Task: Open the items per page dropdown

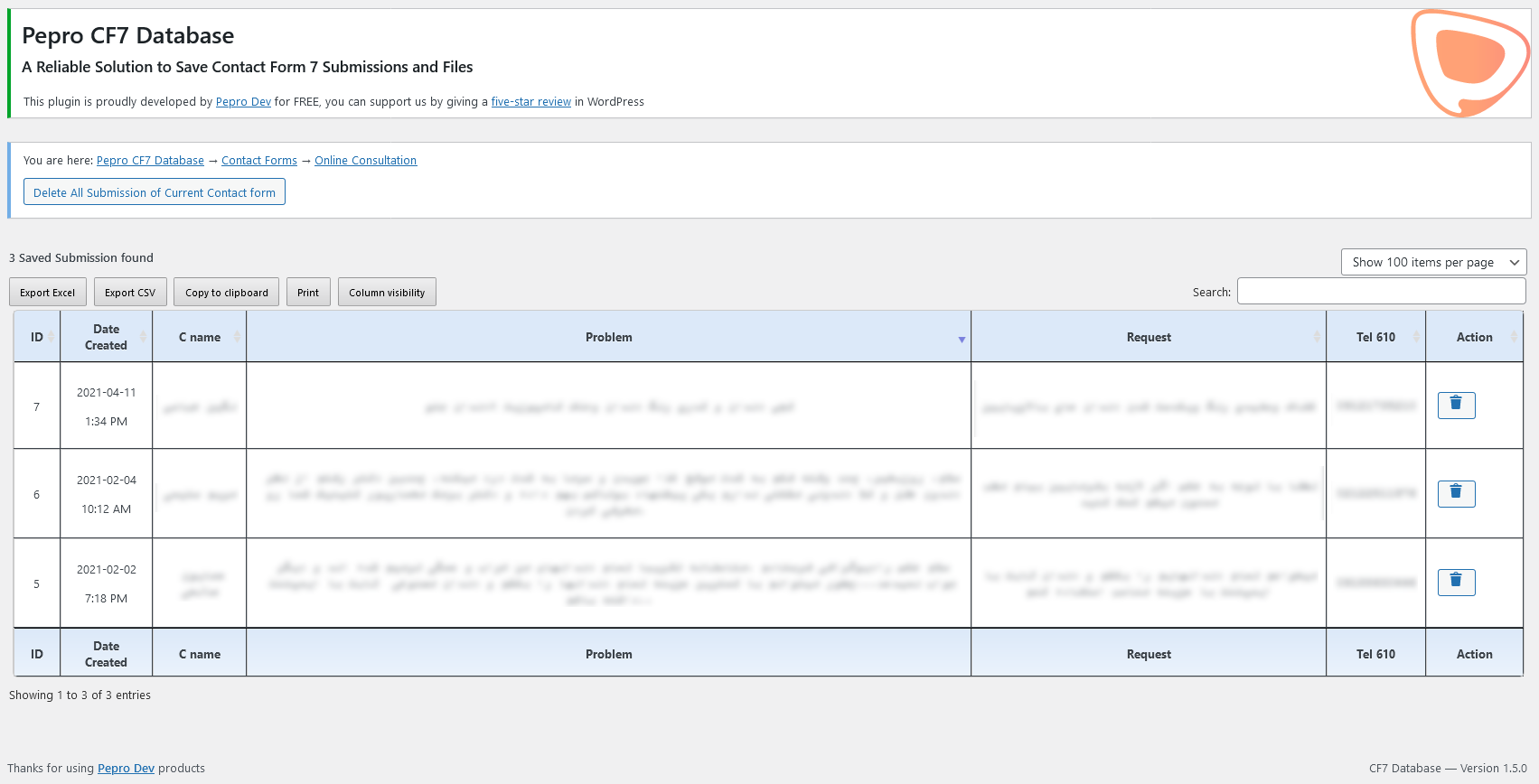Action: (x=1434, y=262)
